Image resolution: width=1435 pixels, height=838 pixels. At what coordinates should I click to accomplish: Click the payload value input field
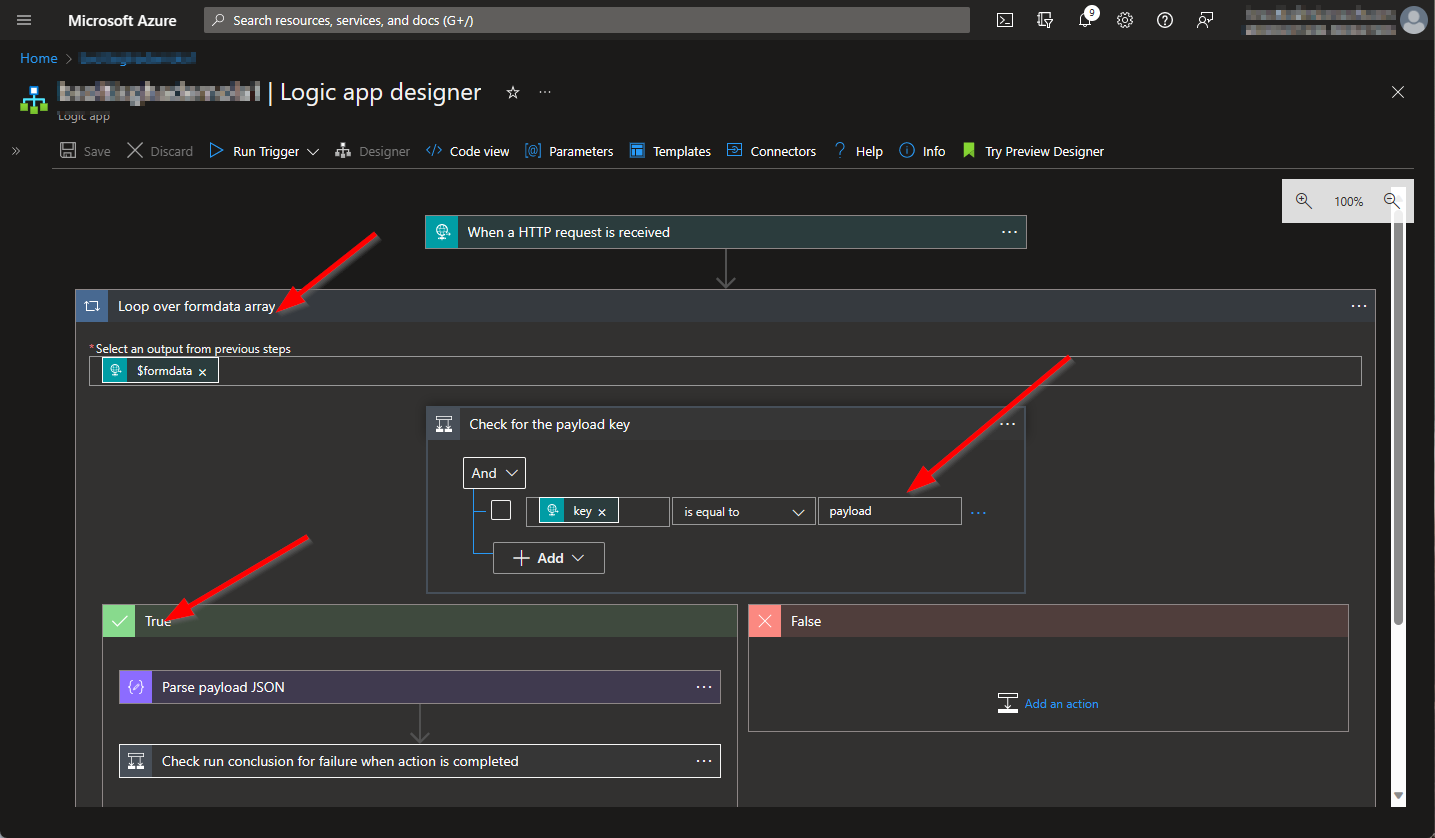tap(889, 511)
